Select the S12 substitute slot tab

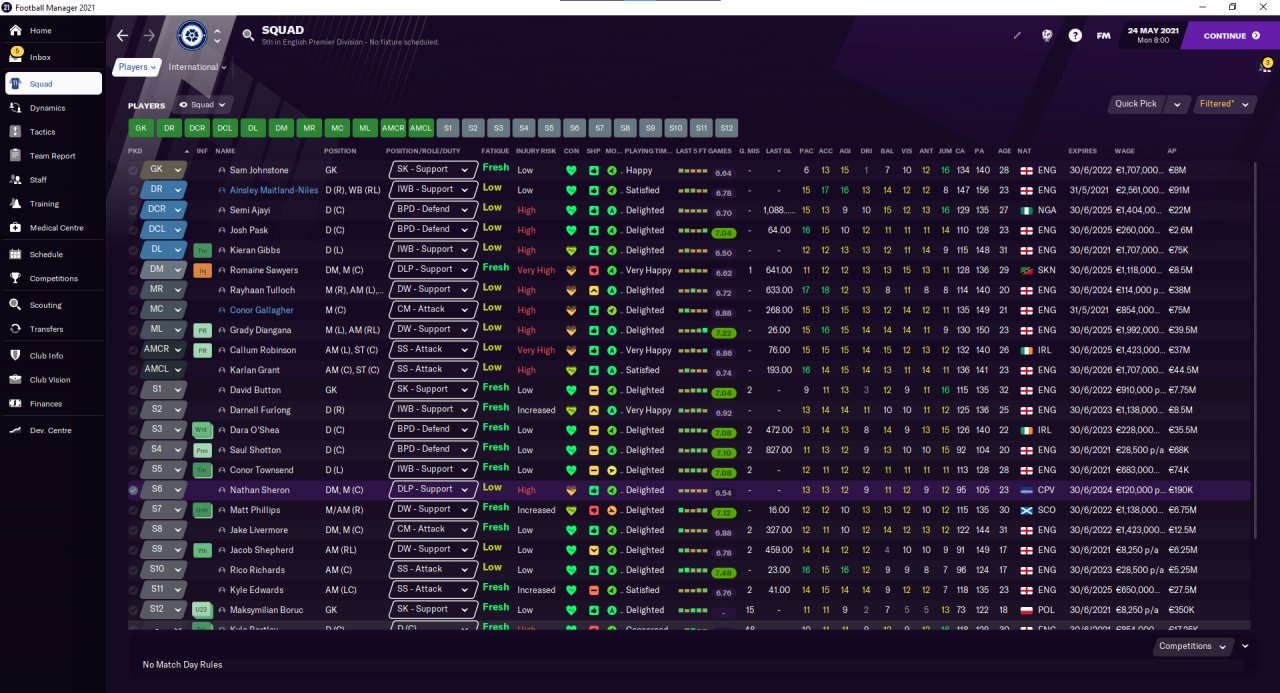[726, 128]
